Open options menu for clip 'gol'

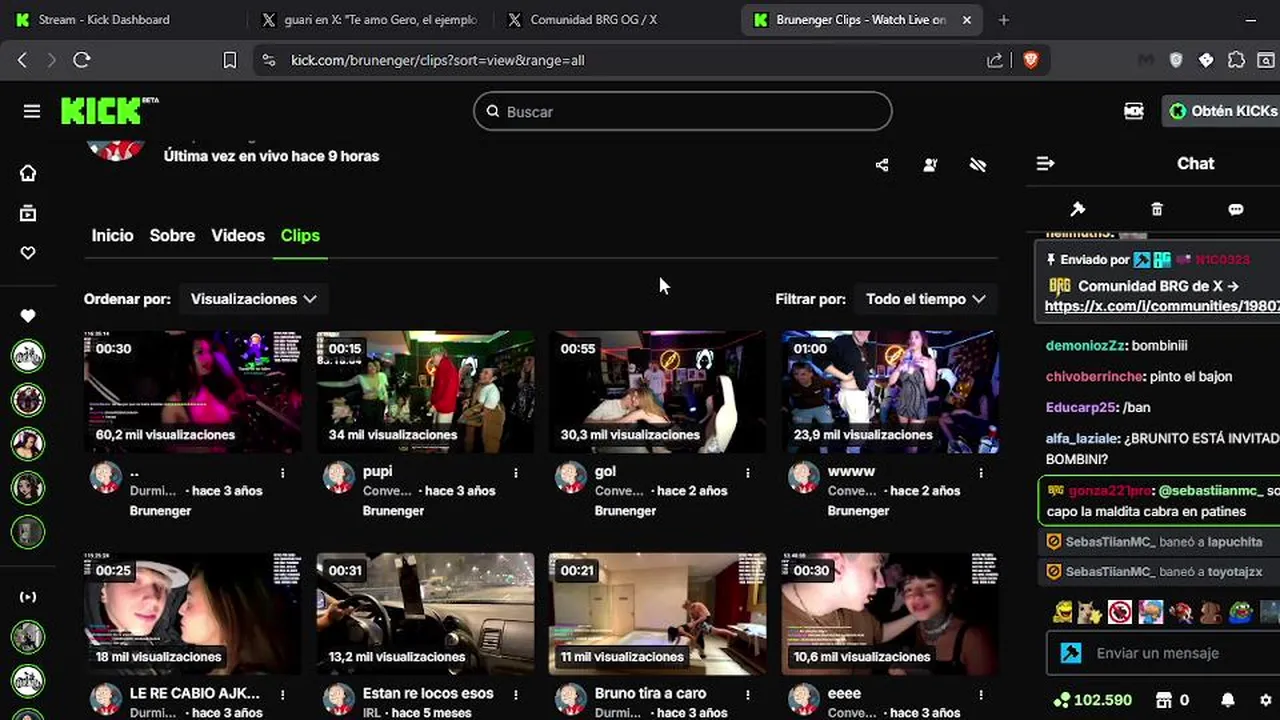748,472
